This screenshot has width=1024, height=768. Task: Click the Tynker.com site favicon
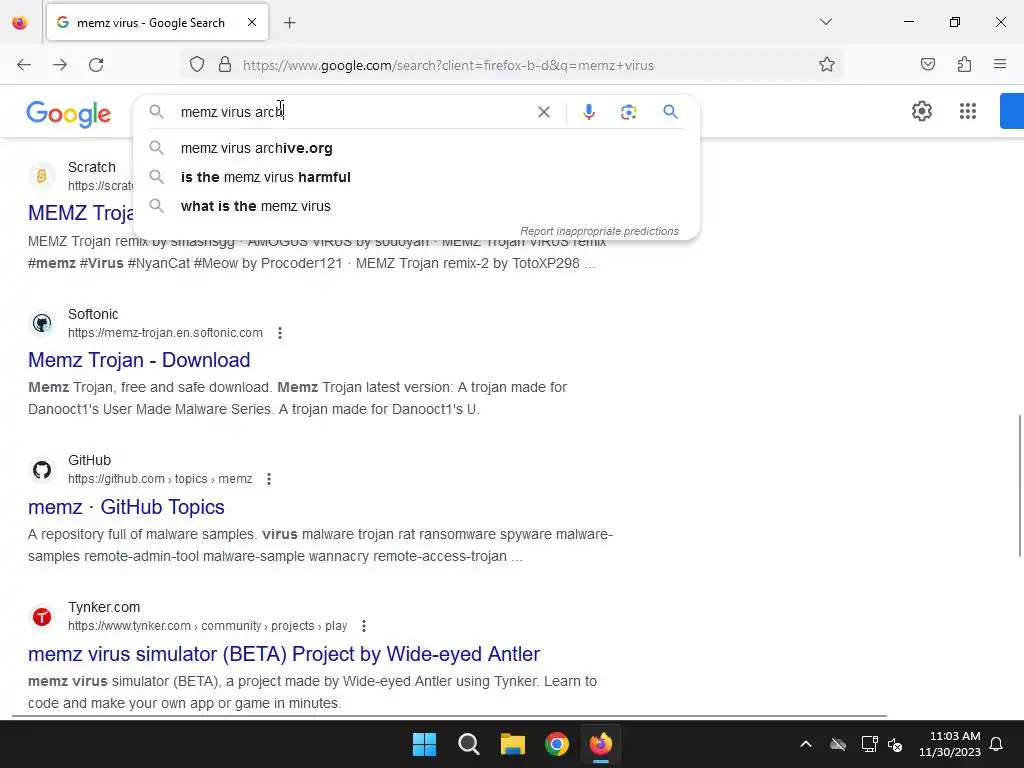(x=42, y=616)
